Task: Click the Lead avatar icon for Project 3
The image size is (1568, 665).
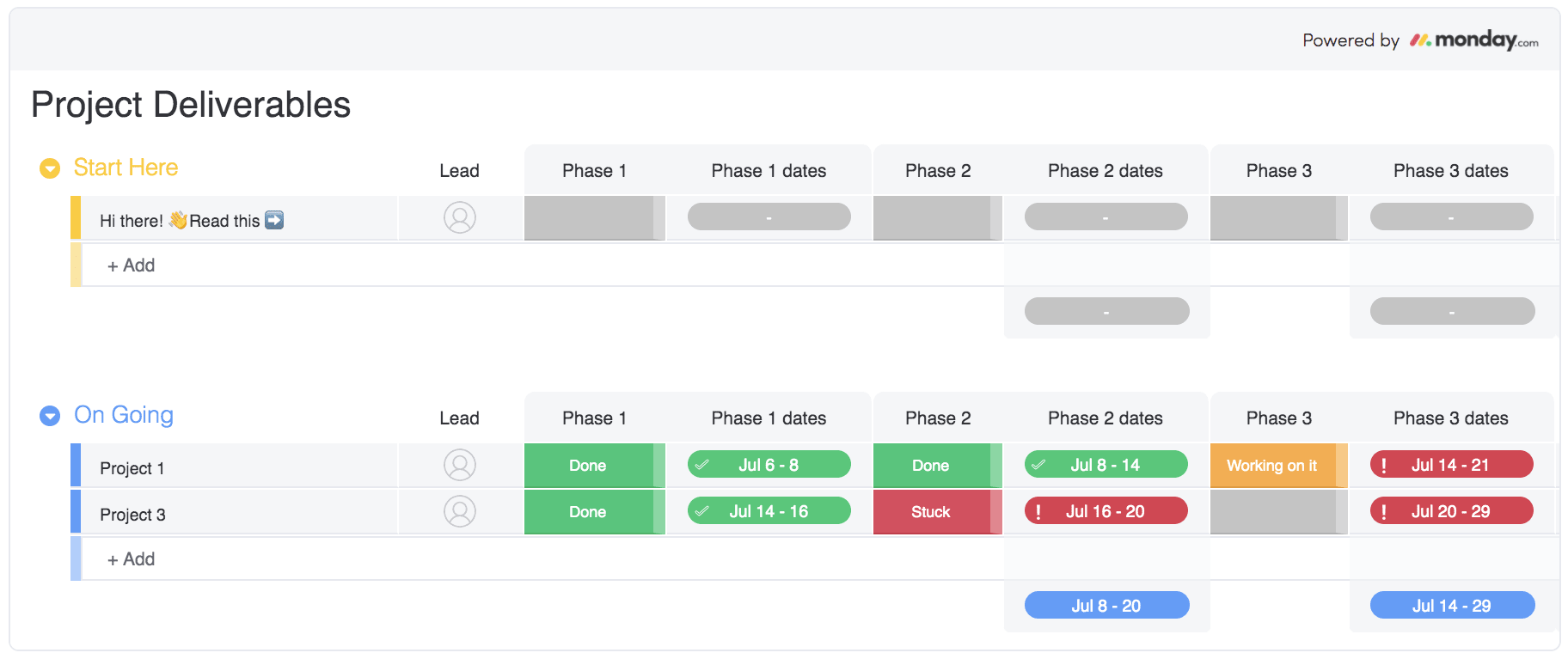Action: pos(460,511)
